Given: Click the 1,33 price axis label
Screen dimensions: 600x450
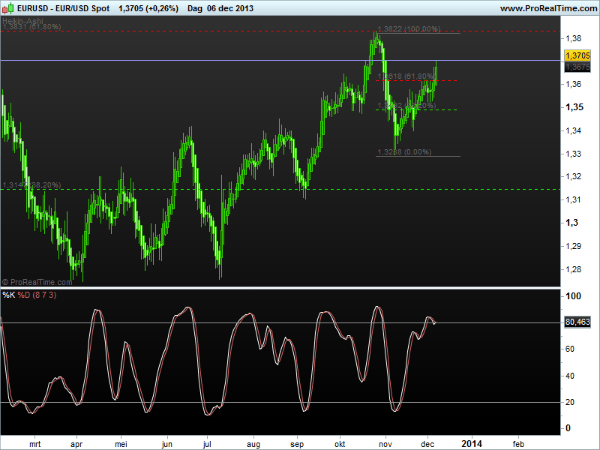Looking at the screenshot, I should coord(573,154).
